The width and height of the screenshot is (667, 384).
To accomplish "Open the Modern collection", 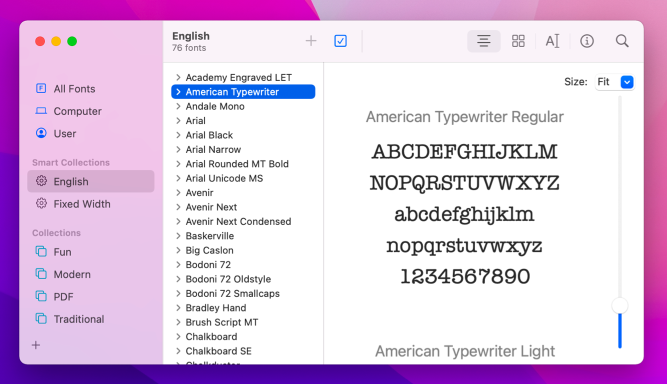I will (91, 274).
